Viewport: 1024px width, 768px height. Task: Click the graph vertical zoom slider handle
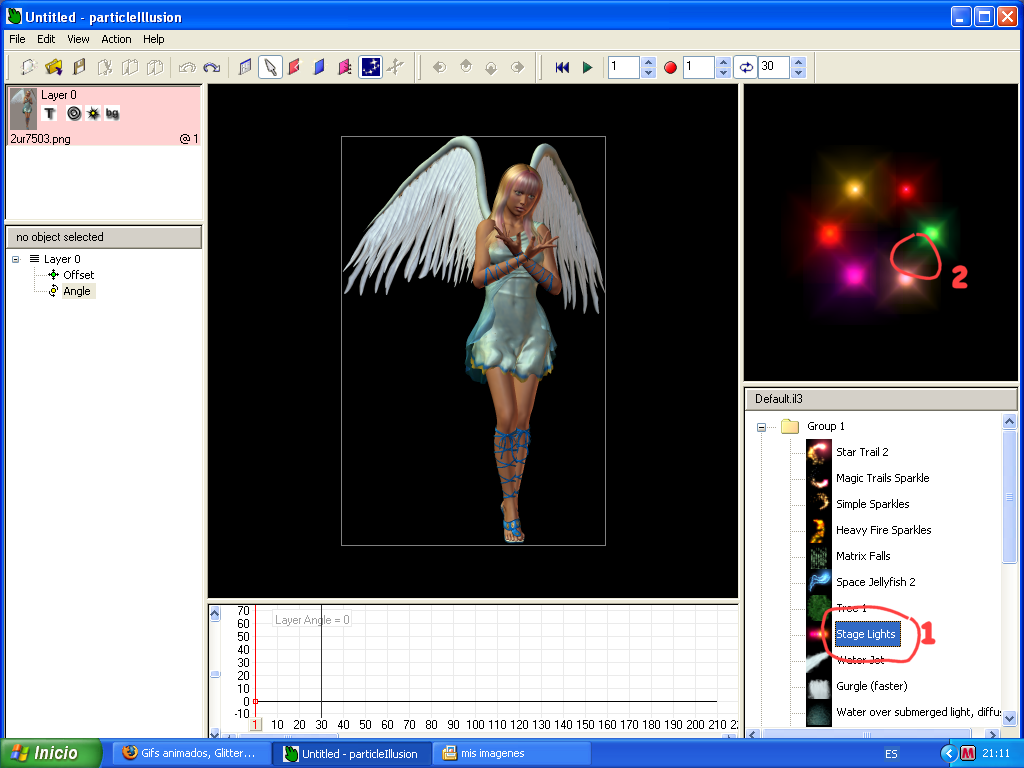point(215,674)
